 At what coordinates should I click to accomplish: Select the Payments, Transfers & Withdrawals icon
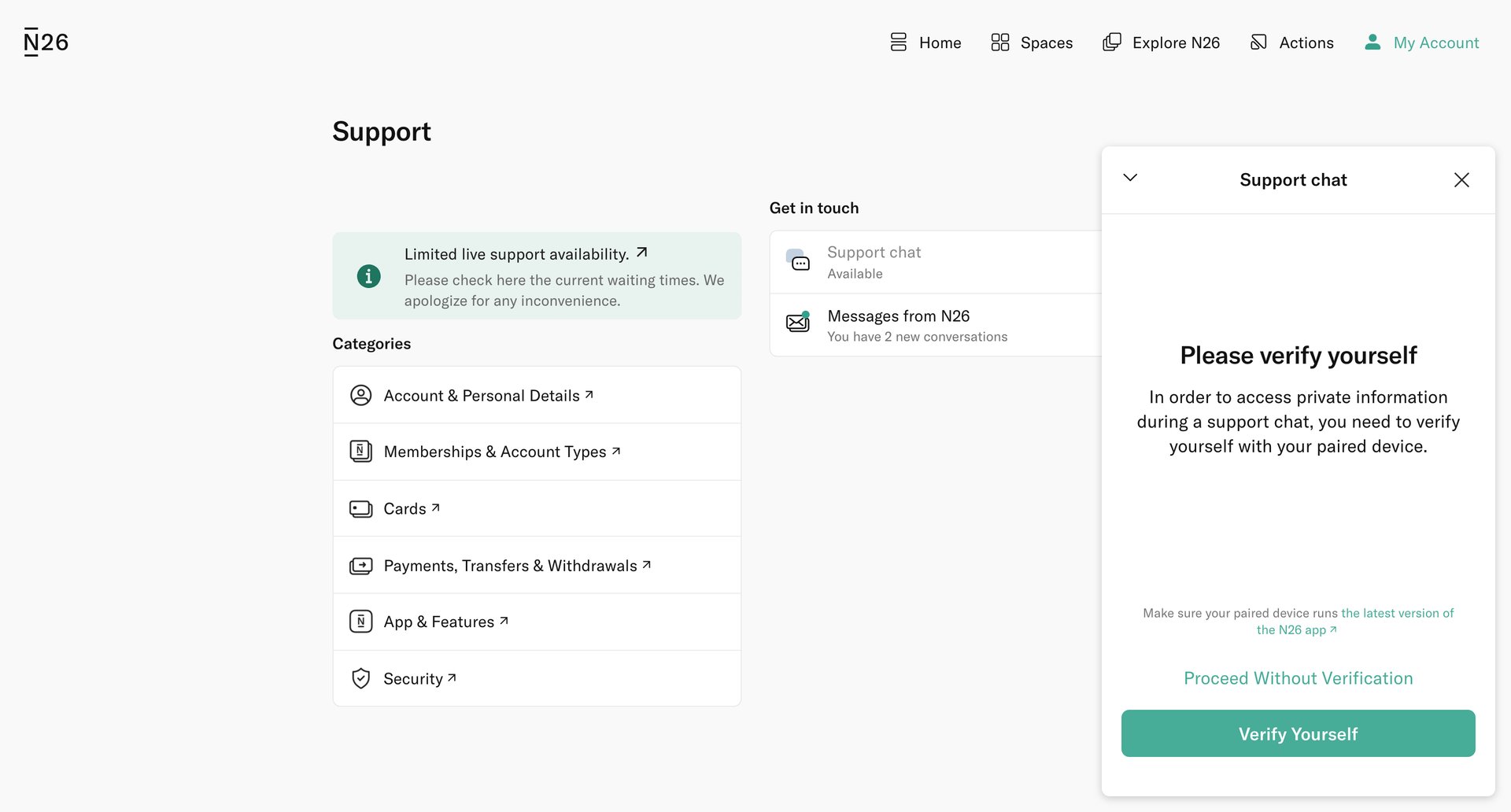361,565
